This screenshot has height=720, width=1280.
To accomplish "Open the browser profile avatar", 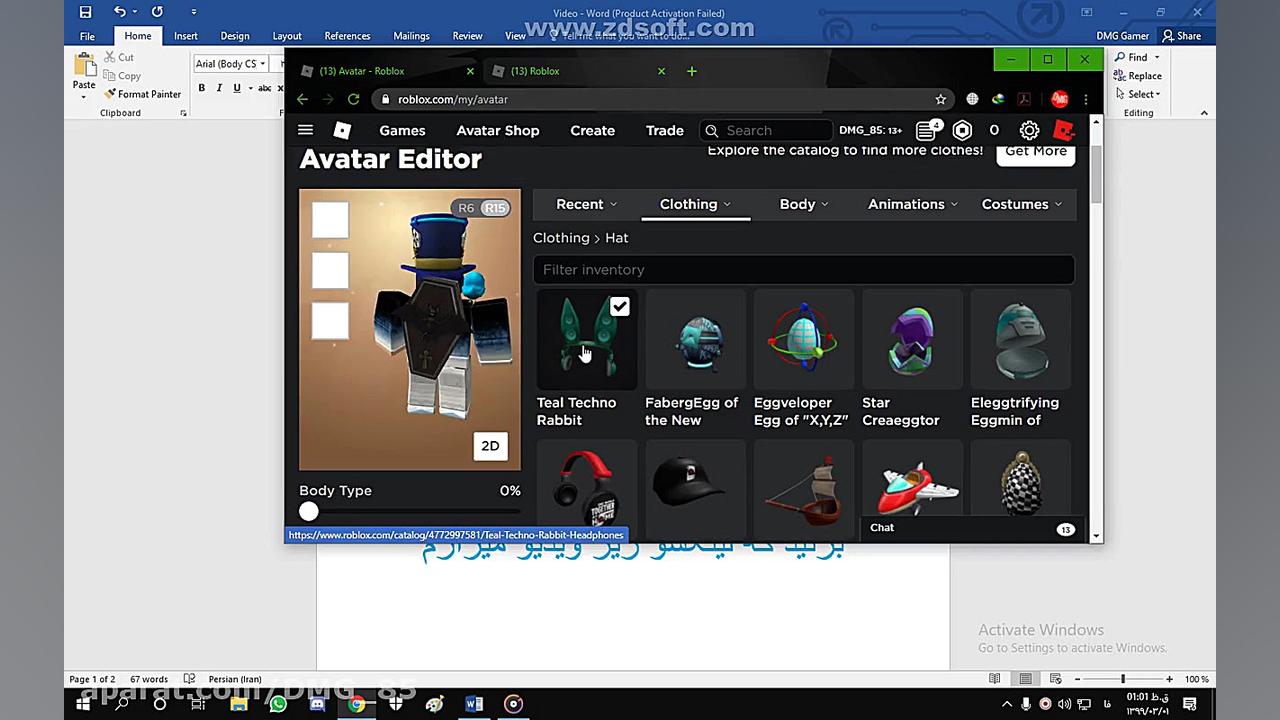I will pyautogui.click(x=1059, y=99).
